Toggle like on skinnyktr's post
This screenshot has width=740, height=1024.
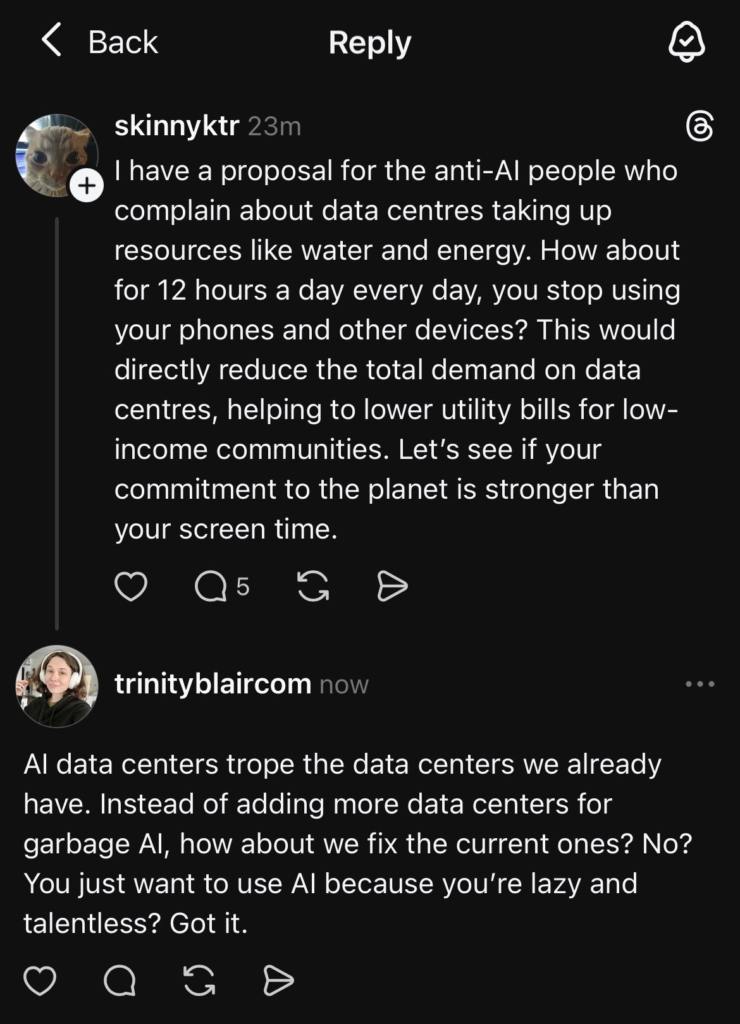click(131, 587)
